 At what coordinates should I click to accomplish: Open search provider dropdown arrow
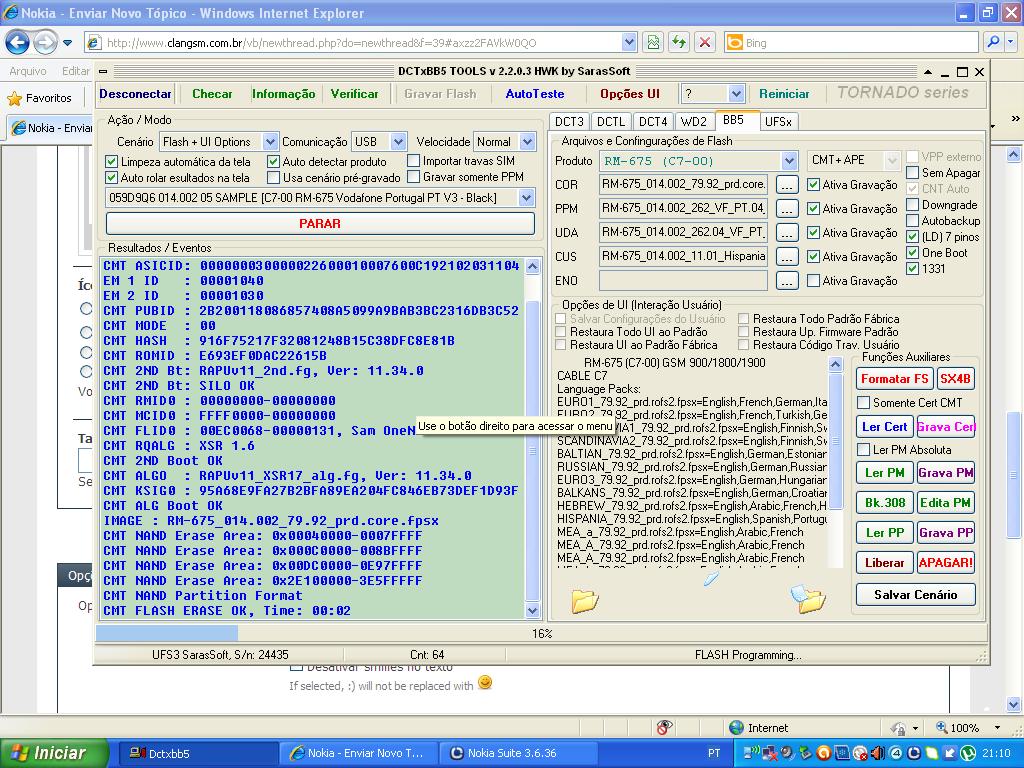tap(1011, 42)
